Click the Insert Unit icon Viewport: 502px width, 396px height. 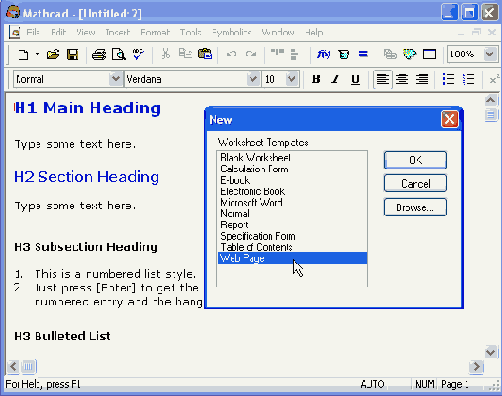(x=344, y=54)
